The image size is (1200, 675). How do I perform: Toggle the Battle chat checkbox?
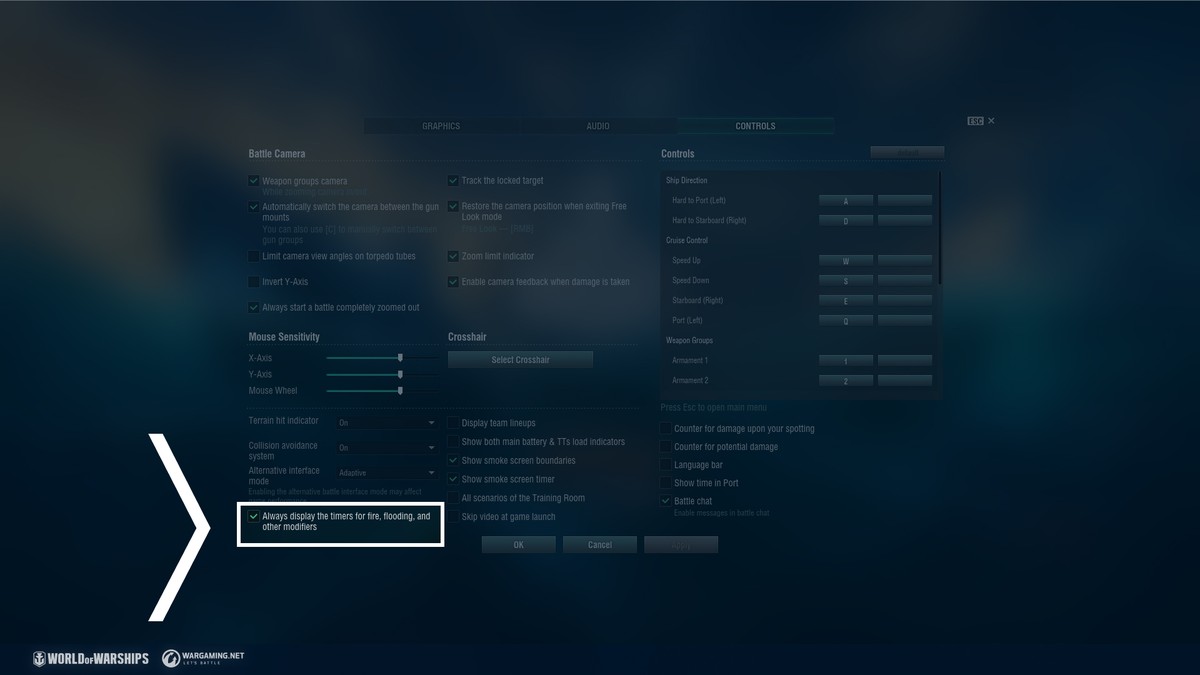(x=666, y=501)
